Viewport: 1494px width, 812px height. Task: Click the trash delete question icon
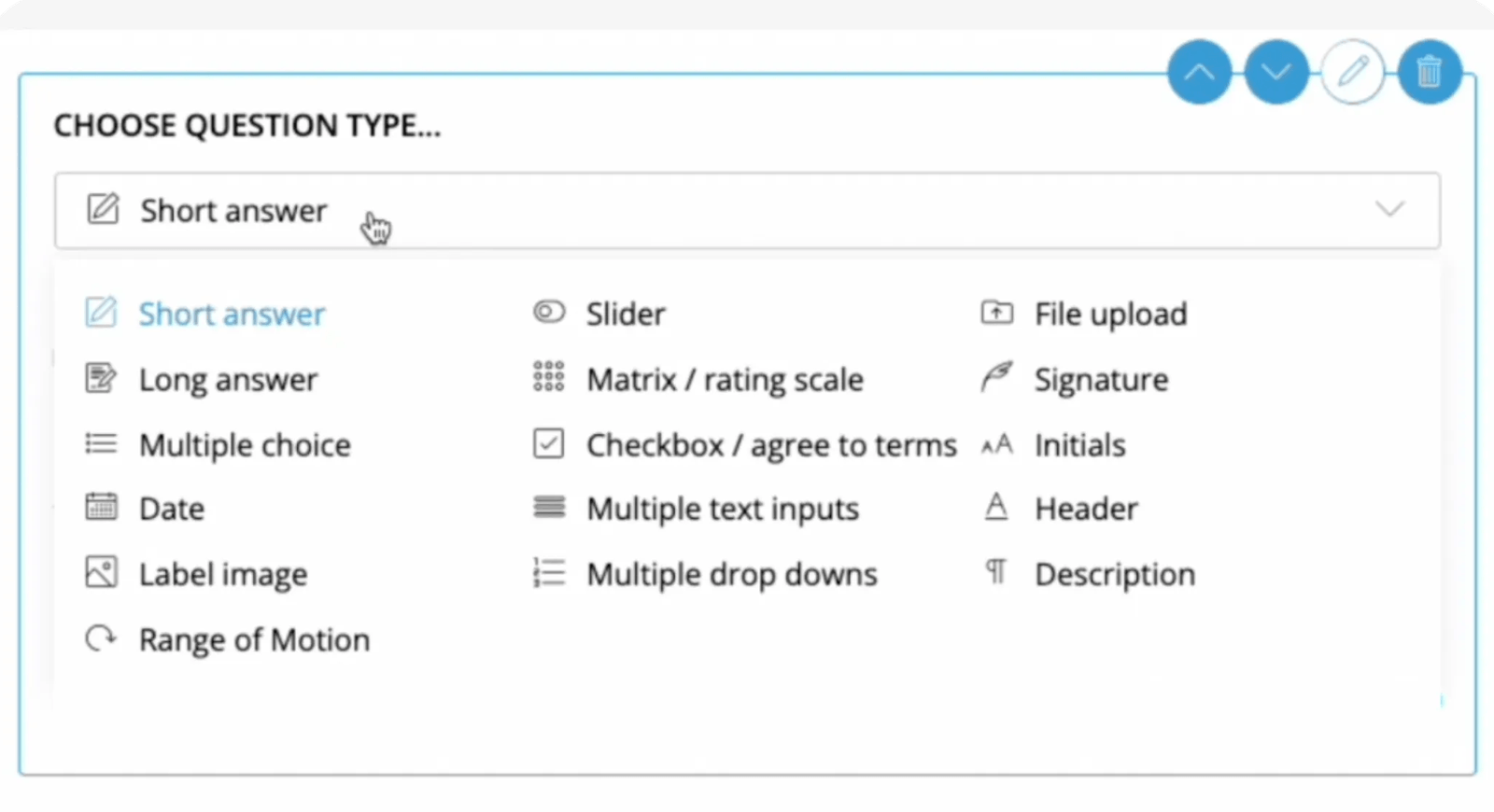point(1429,72)
